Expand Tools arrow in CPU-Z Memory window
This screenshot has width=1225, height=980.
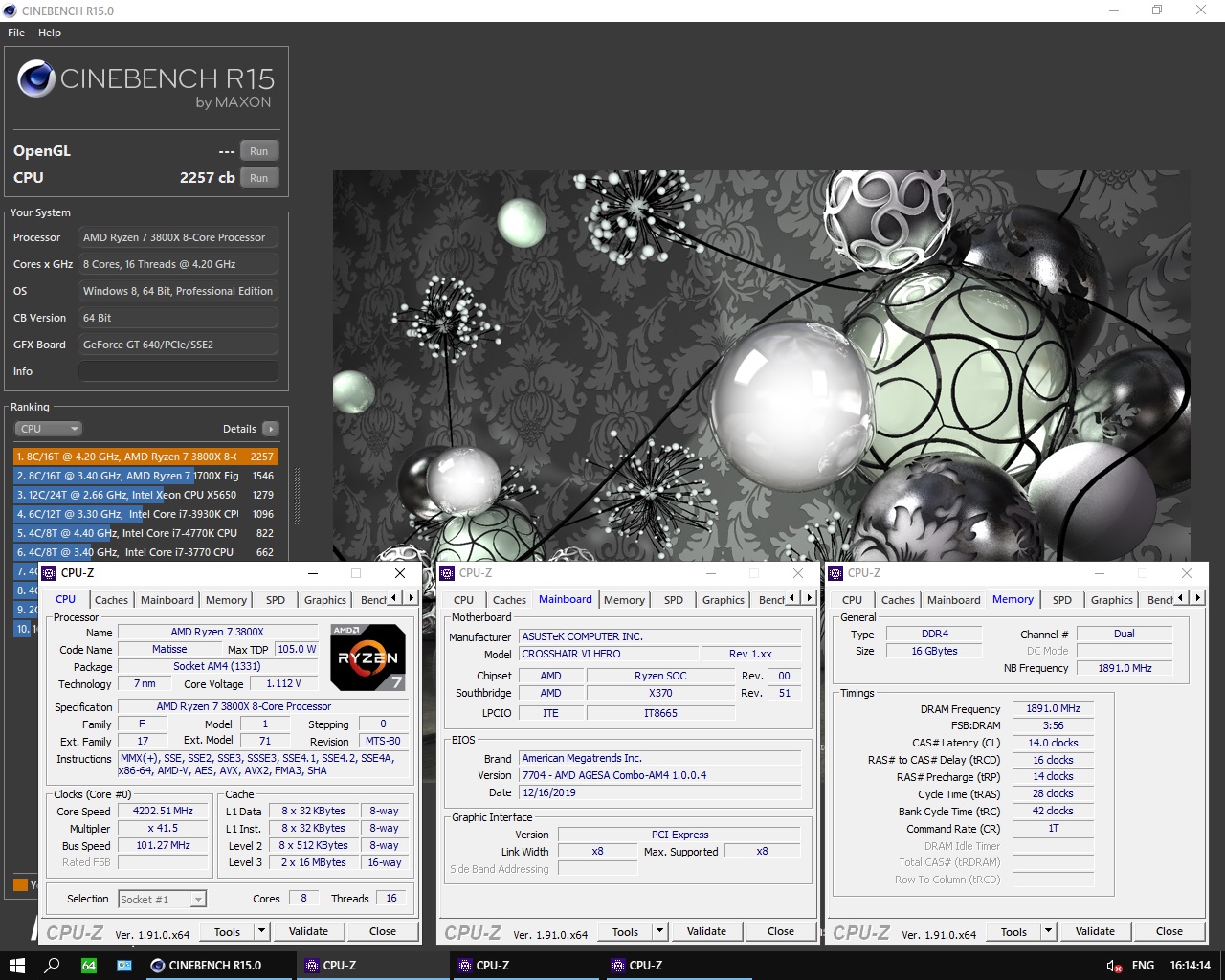(x=1048, y=931)
